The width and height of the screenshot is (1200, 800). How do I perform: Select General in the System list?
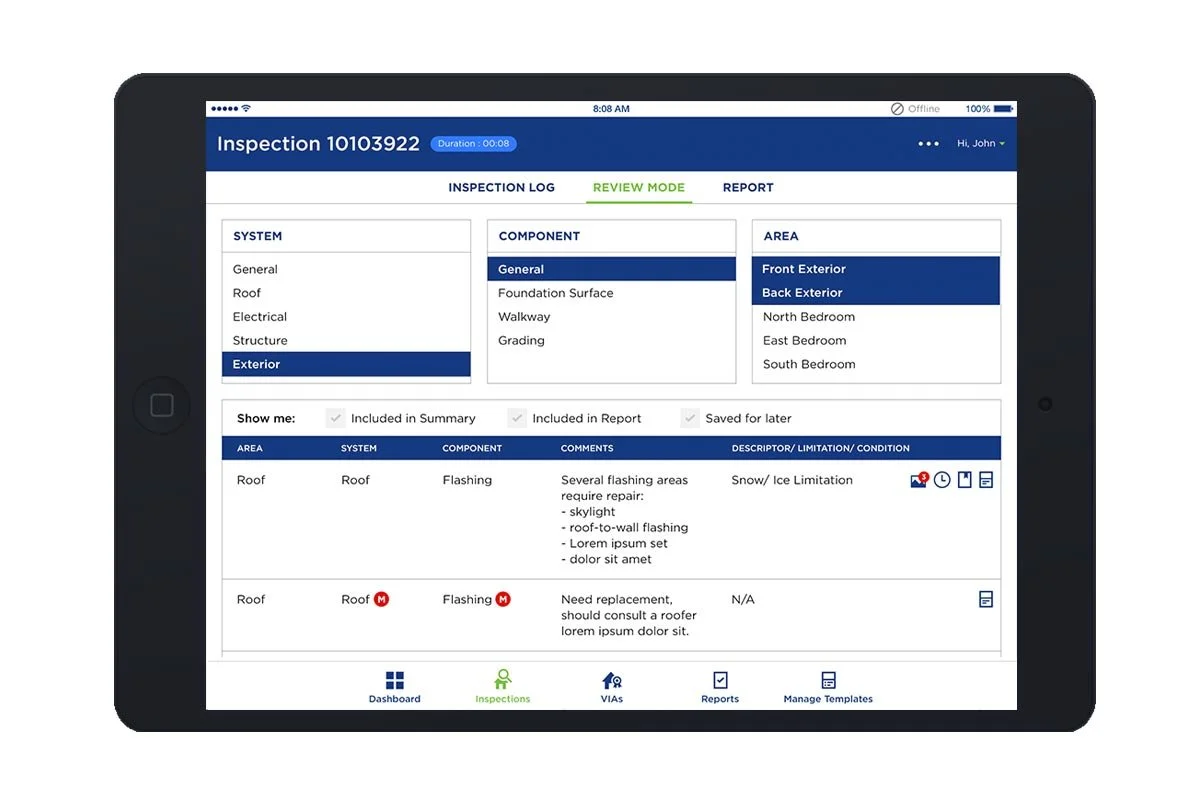point(346,269)
